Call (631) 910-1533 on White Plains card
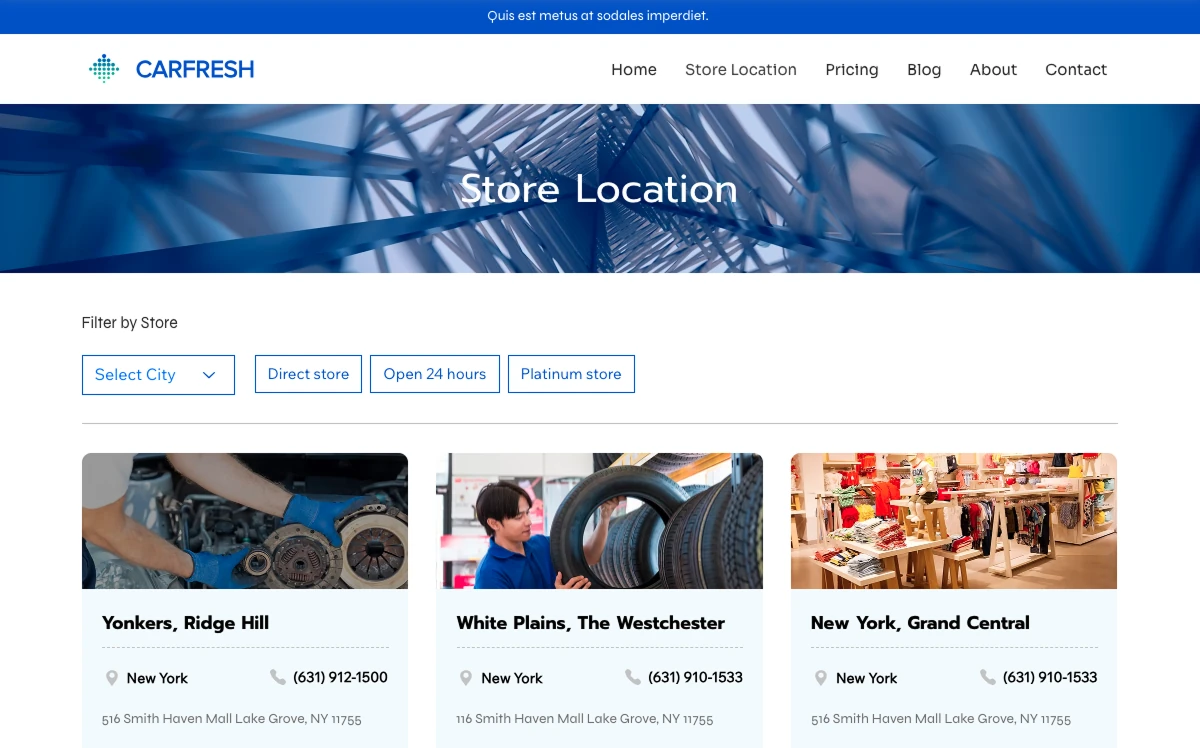Screen dimensions: 1200x748 (695, 677)
